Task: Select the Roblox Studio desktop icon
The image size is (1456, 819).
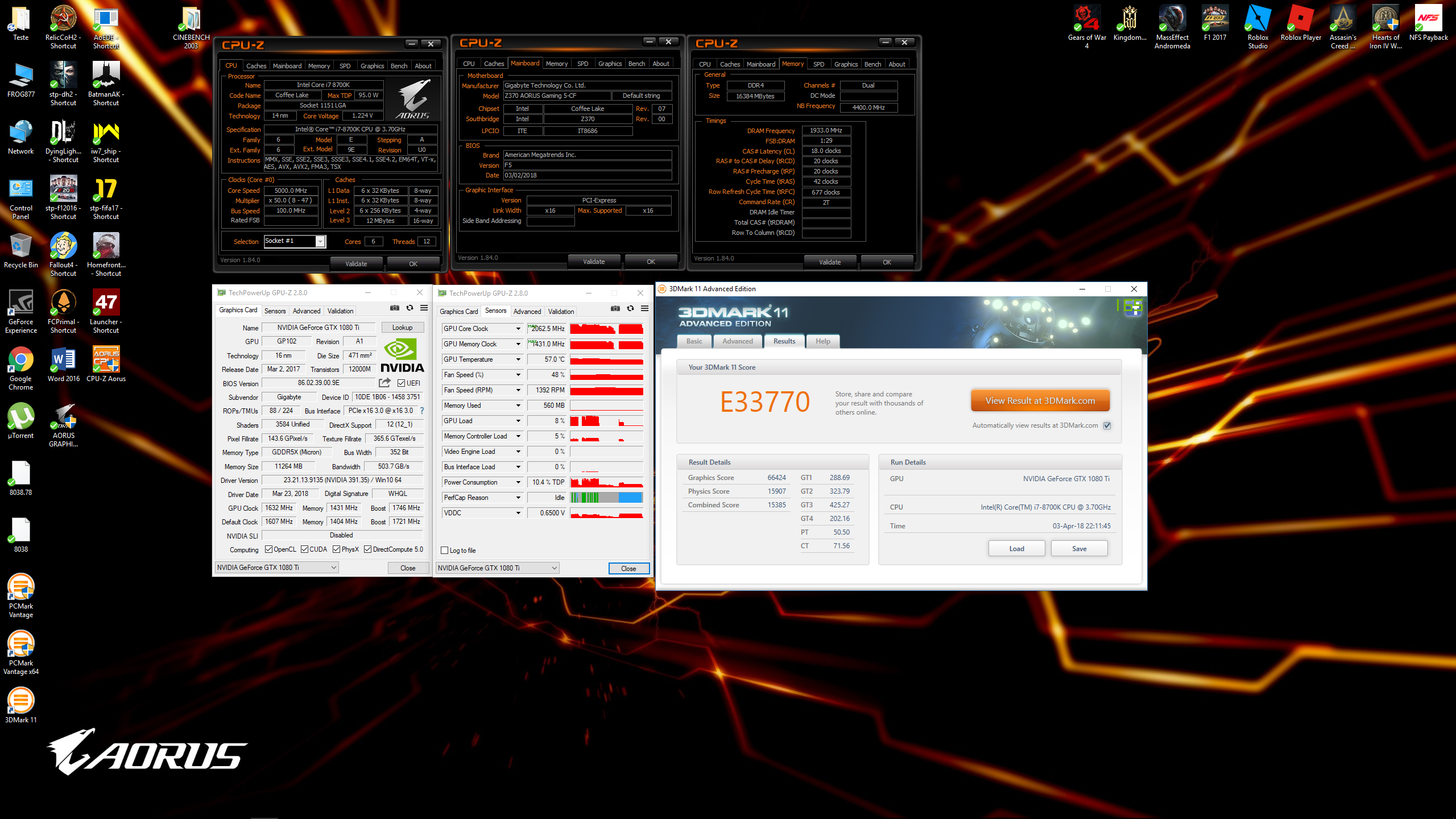Action: click(1258, 27)
